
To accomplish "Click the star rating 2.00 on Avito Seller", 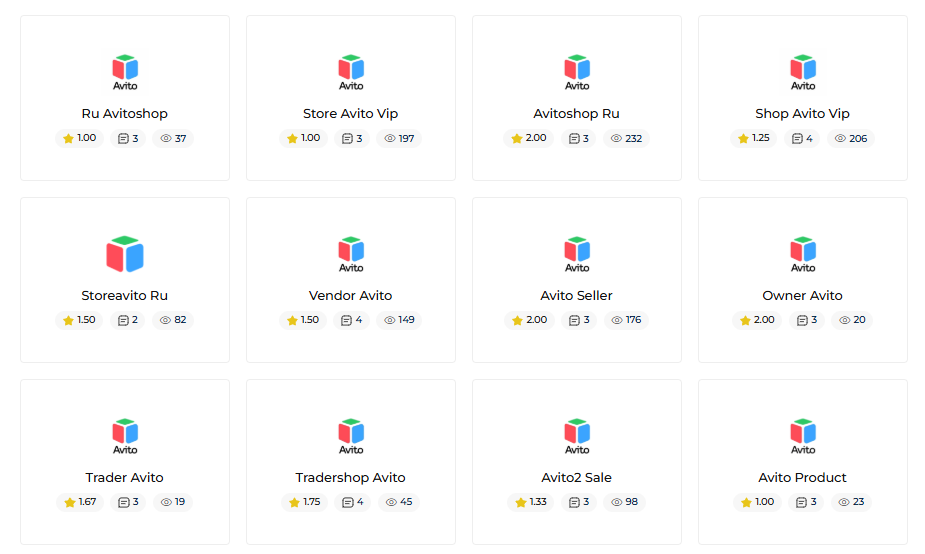I will (x=529, y=320).
